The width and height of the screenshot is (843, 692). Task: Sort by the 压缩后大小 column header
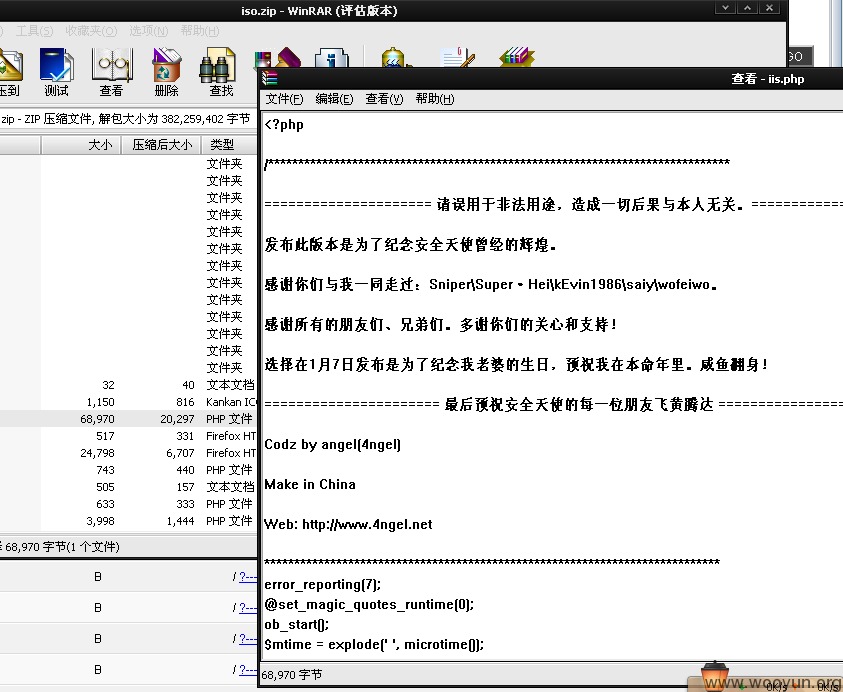click(161, 145)
